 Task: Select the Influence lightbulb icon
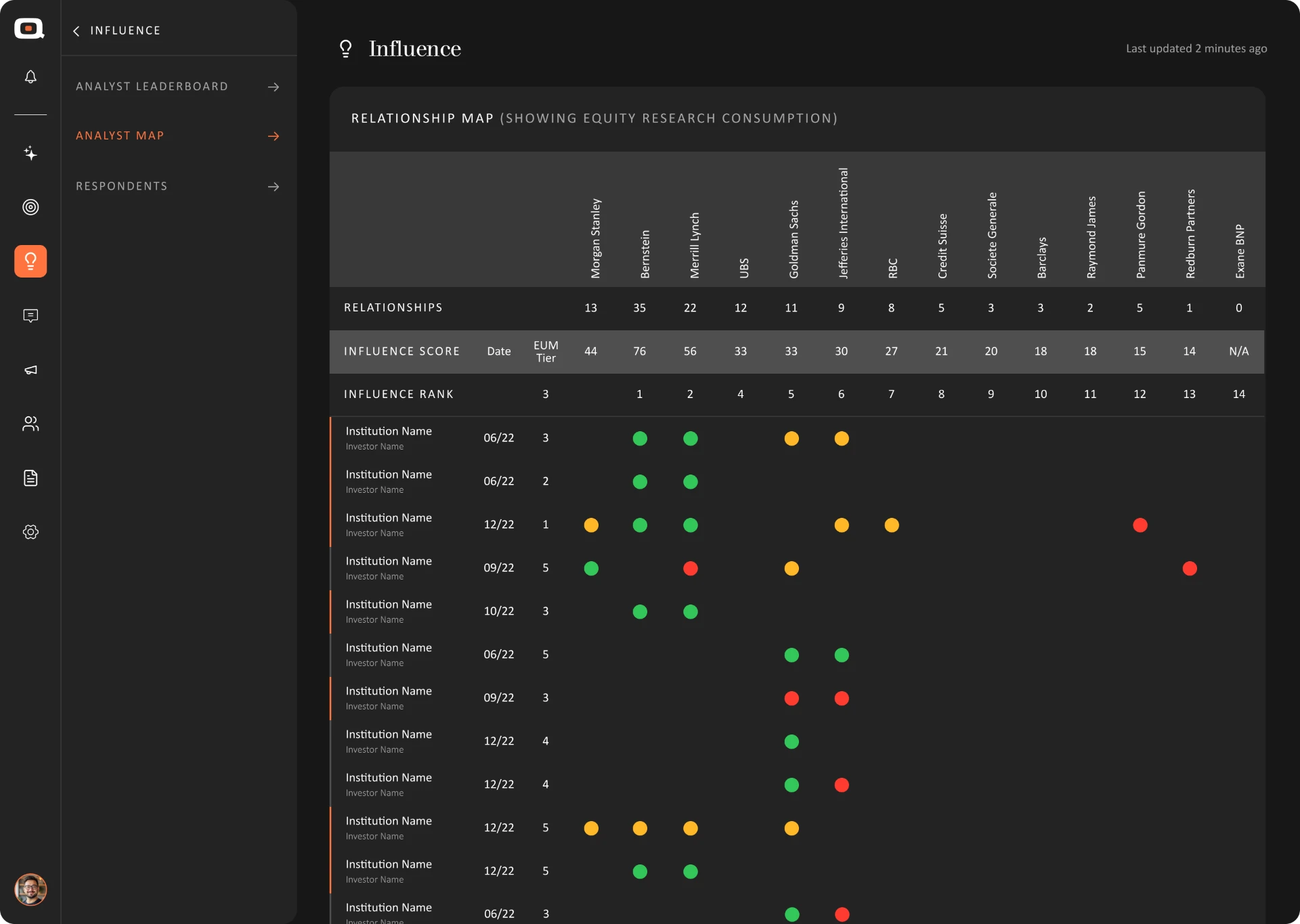[30, 261]
